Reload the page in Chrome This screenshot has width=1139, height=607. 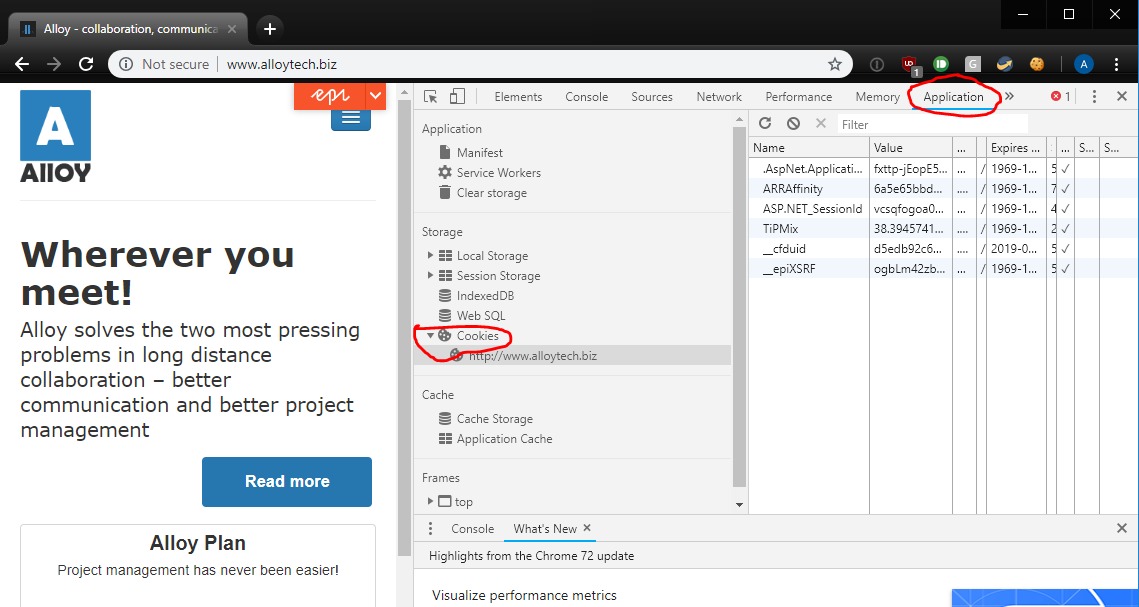(86, 64)
